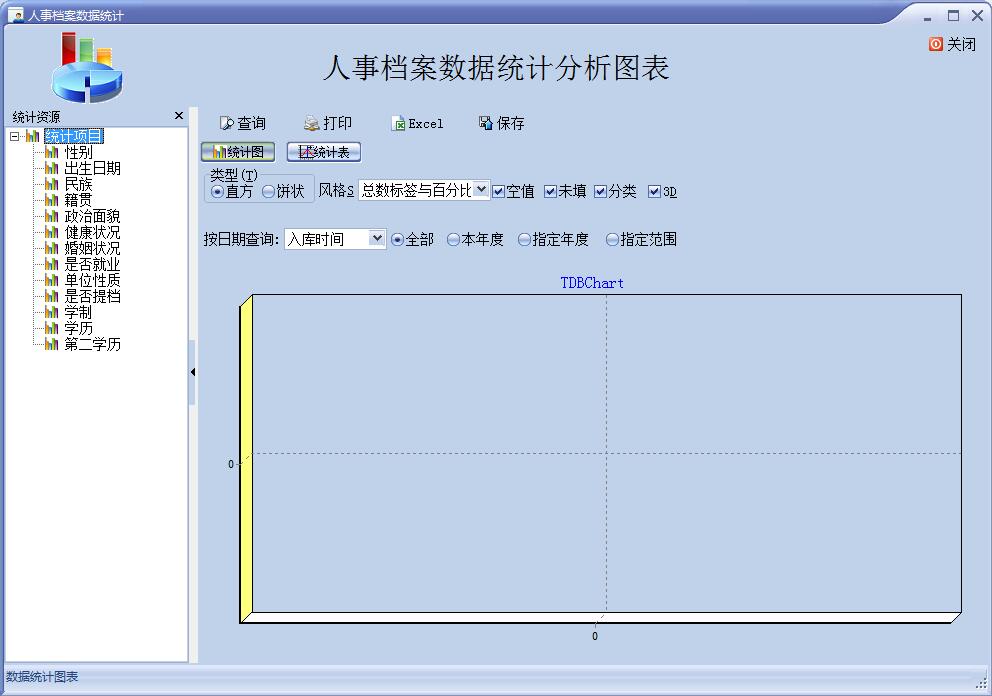Open the 入库时间 date field dropdown
Image resolution: width=992 pixels, height=696 pixels.
377,239
